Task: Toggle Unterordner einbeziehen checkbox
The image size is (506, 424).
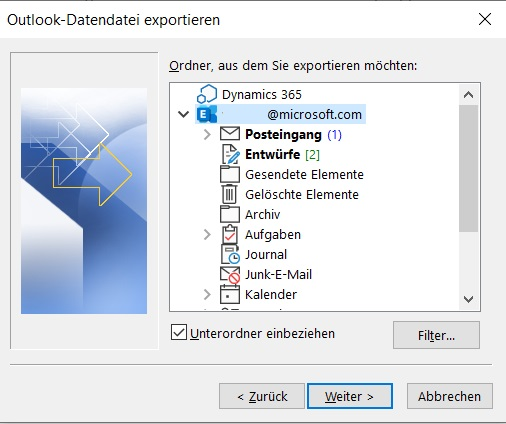Action: pyautogui.click(x=179, y=333)
